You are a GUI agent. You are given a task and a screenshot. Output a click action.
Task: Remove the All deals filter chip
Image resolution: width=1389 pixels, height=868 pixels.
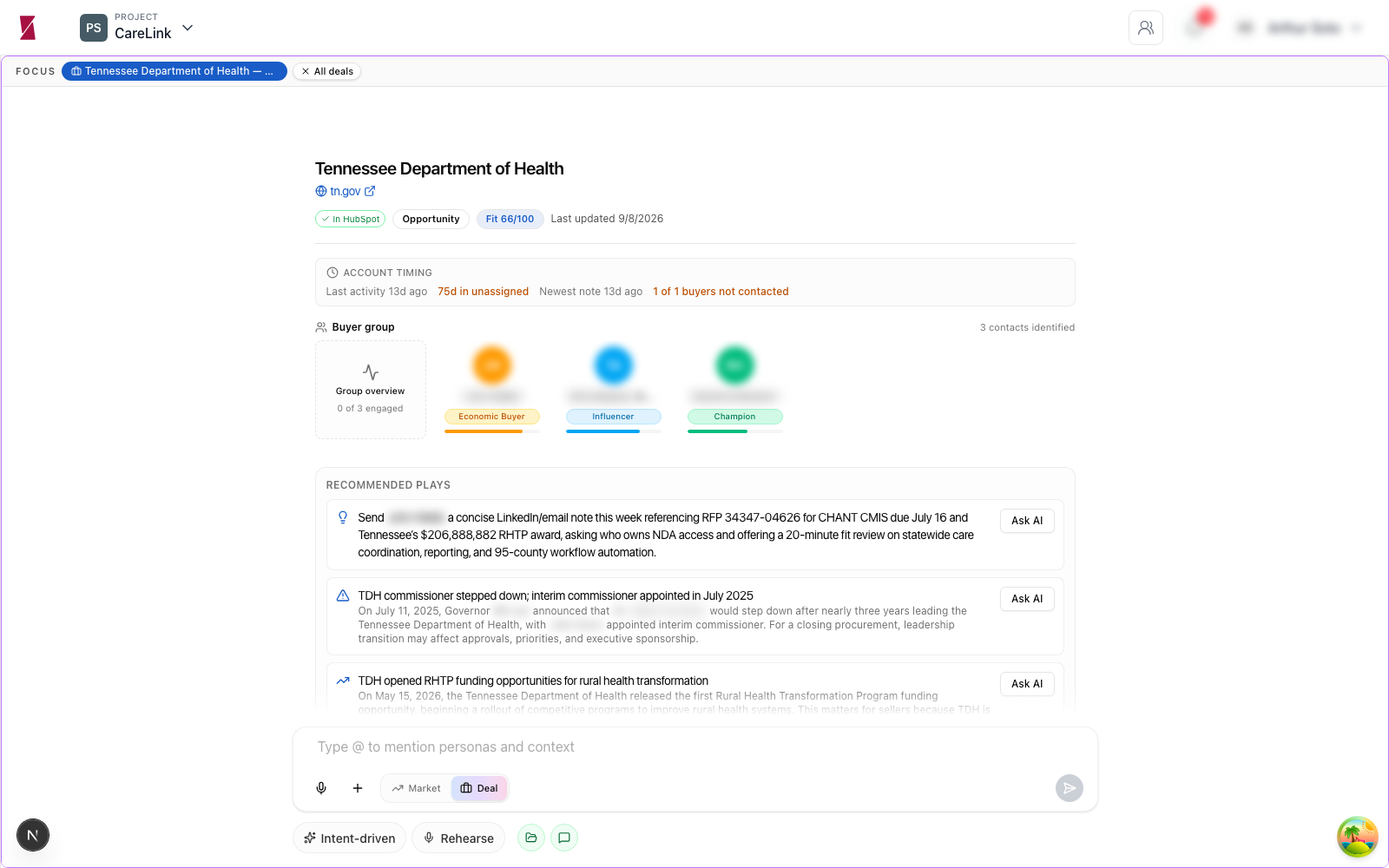[x=326, y=71]
